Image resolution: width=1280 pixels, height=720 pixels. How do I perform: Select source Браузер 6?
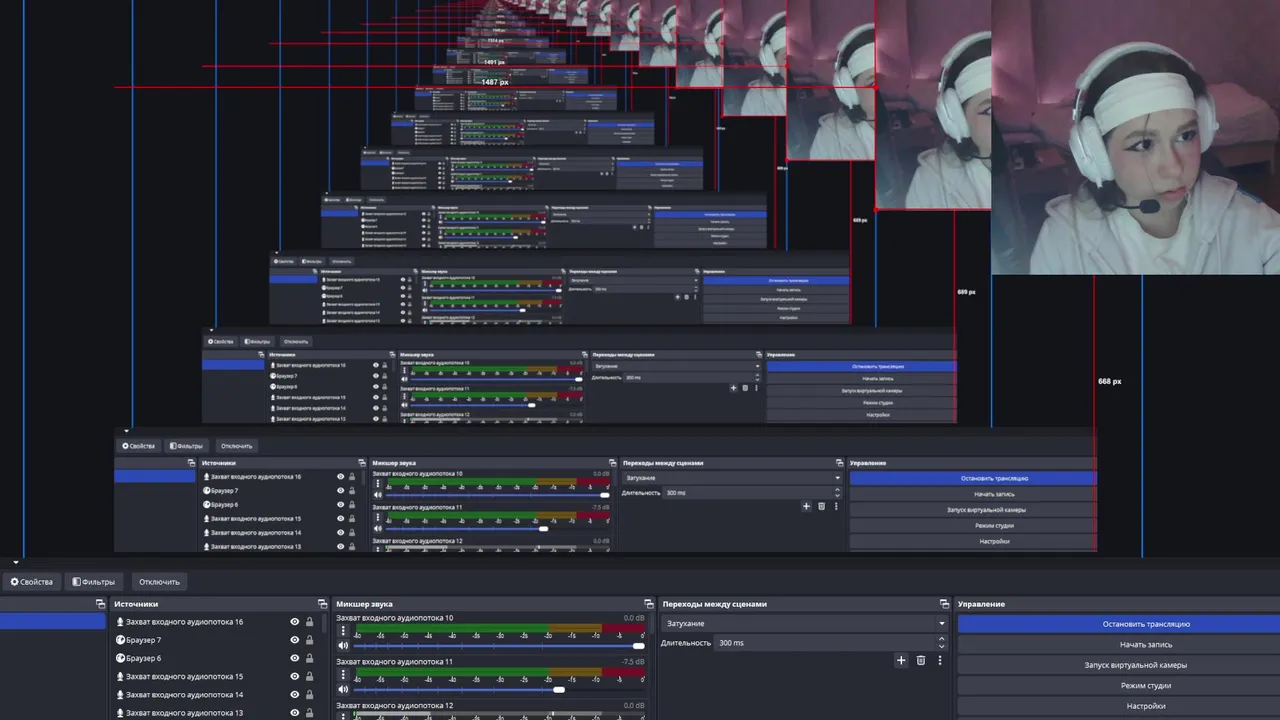(143, 658)
